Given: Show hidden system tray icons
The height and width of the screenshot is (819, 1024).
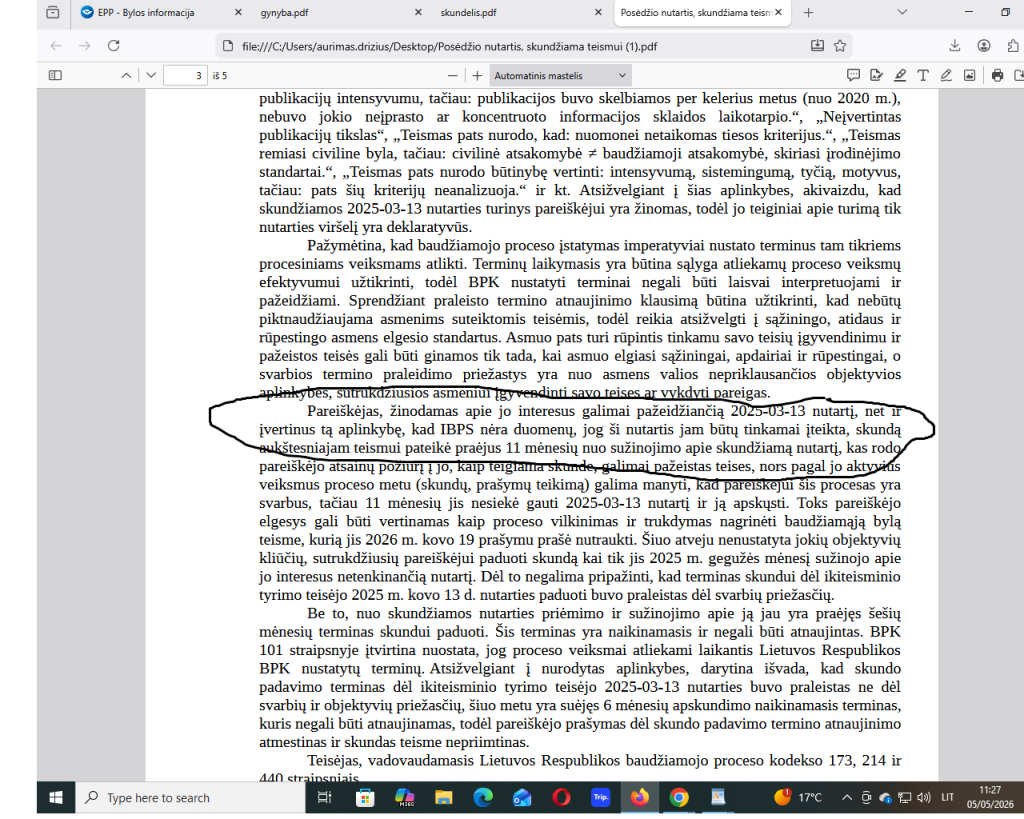Looking at the screenshot, I should tap(847, 797).
